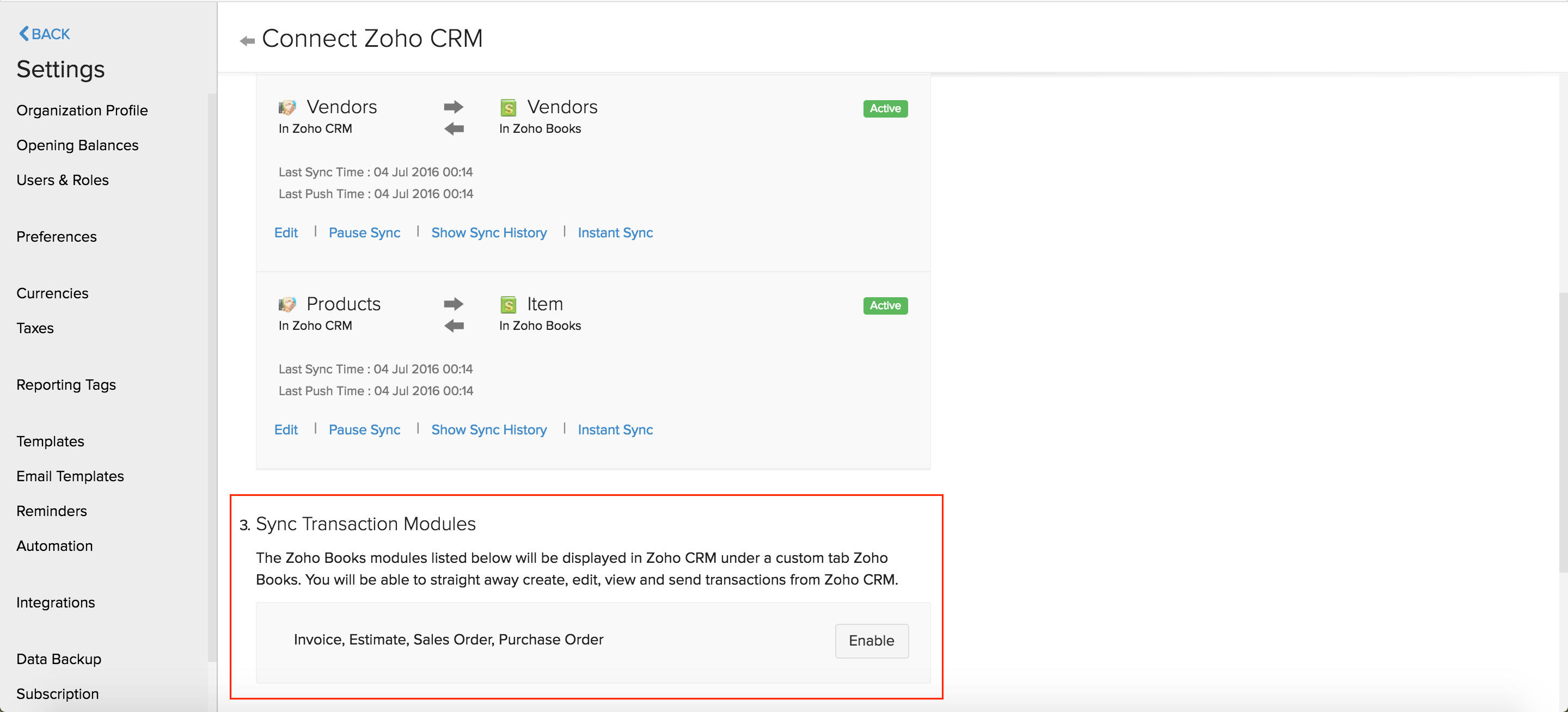Edit the Products to Item sync settings
The height and width of the screenshot is (712, 1568).
click(x=286, y=429)
